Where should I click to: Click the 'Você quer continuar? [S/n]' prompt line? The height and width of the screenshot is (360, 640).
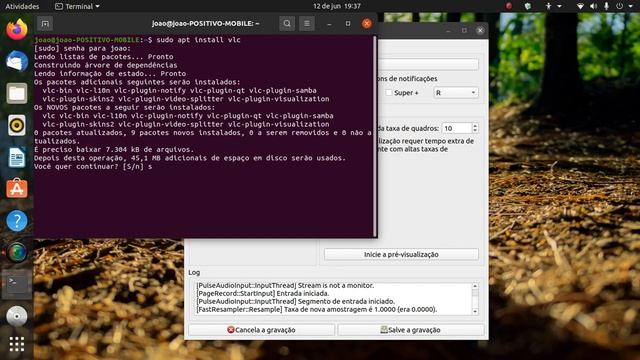pyautogui.click(x=93, y=167)
